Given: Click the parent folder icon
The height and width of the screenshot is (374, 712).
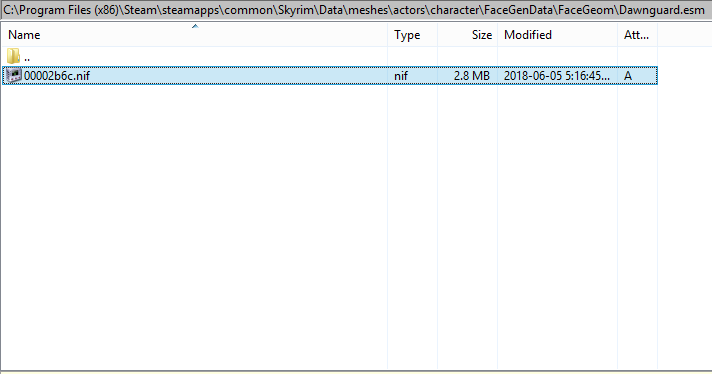Looking at the screenshot, I should pos(13,56).
